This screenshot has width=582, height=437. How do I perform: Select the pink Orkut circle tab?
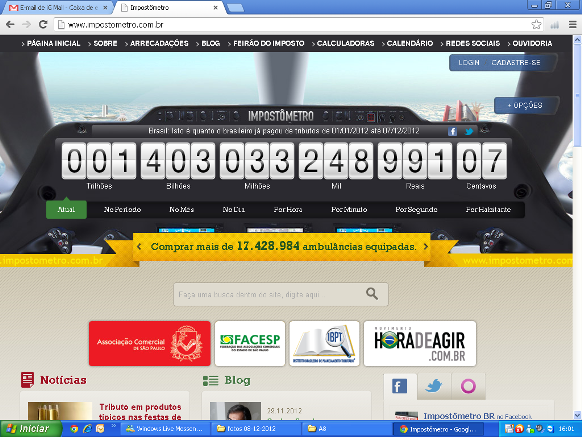(x=468, y=386)
